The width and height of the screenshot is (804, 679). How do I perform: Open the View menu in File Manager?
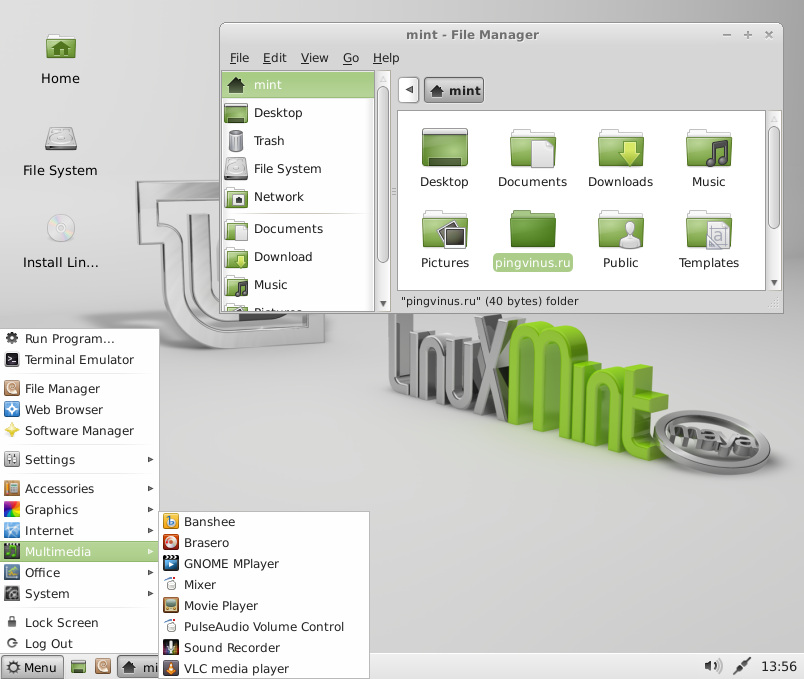point(314,58)
